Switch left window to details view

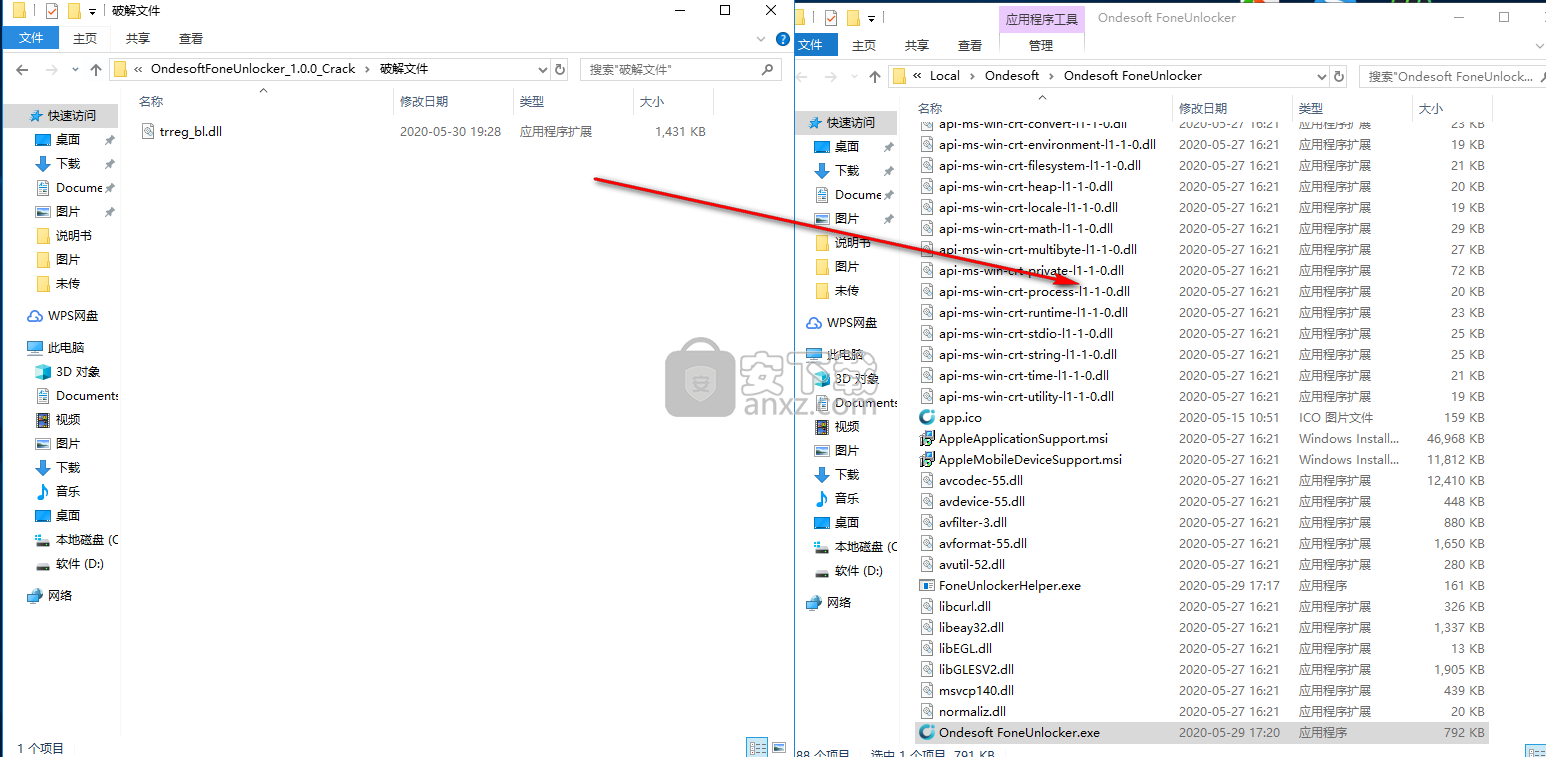point(757,747)
